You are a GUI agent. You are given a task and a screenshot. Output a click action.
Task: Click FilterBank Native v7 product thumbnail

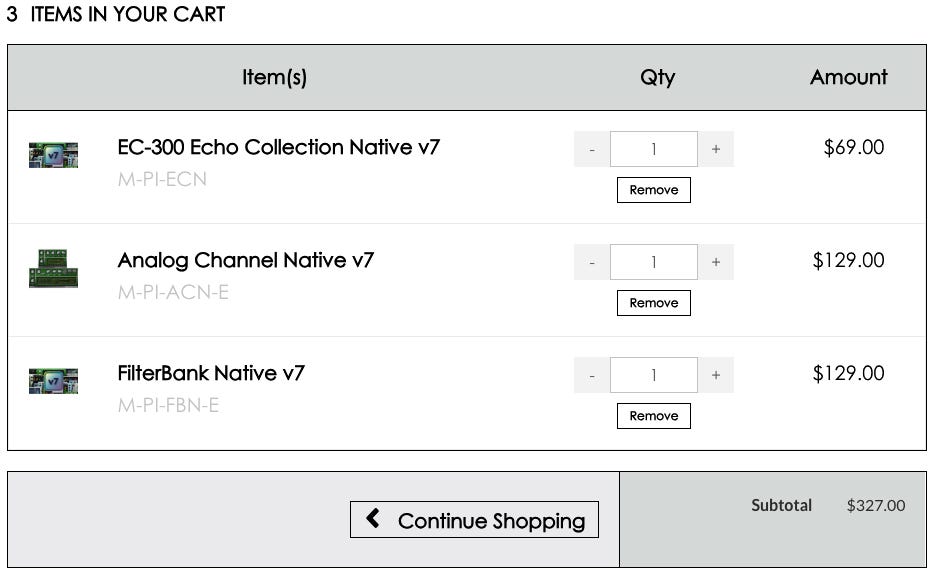53,381
